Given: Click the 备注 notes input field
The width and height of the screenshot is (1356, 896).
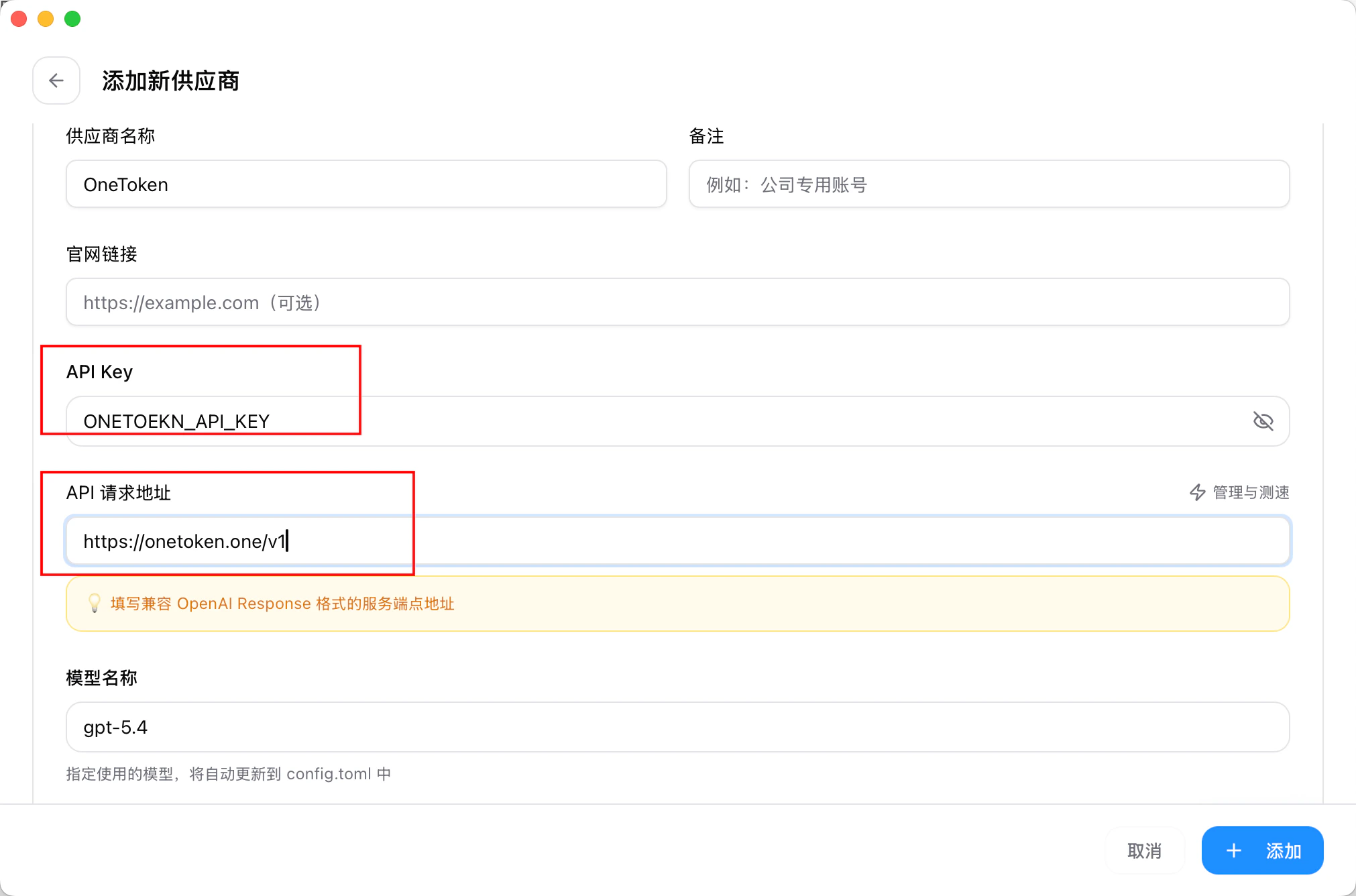Looking at the screenshot, I should [x=988, y=184].
